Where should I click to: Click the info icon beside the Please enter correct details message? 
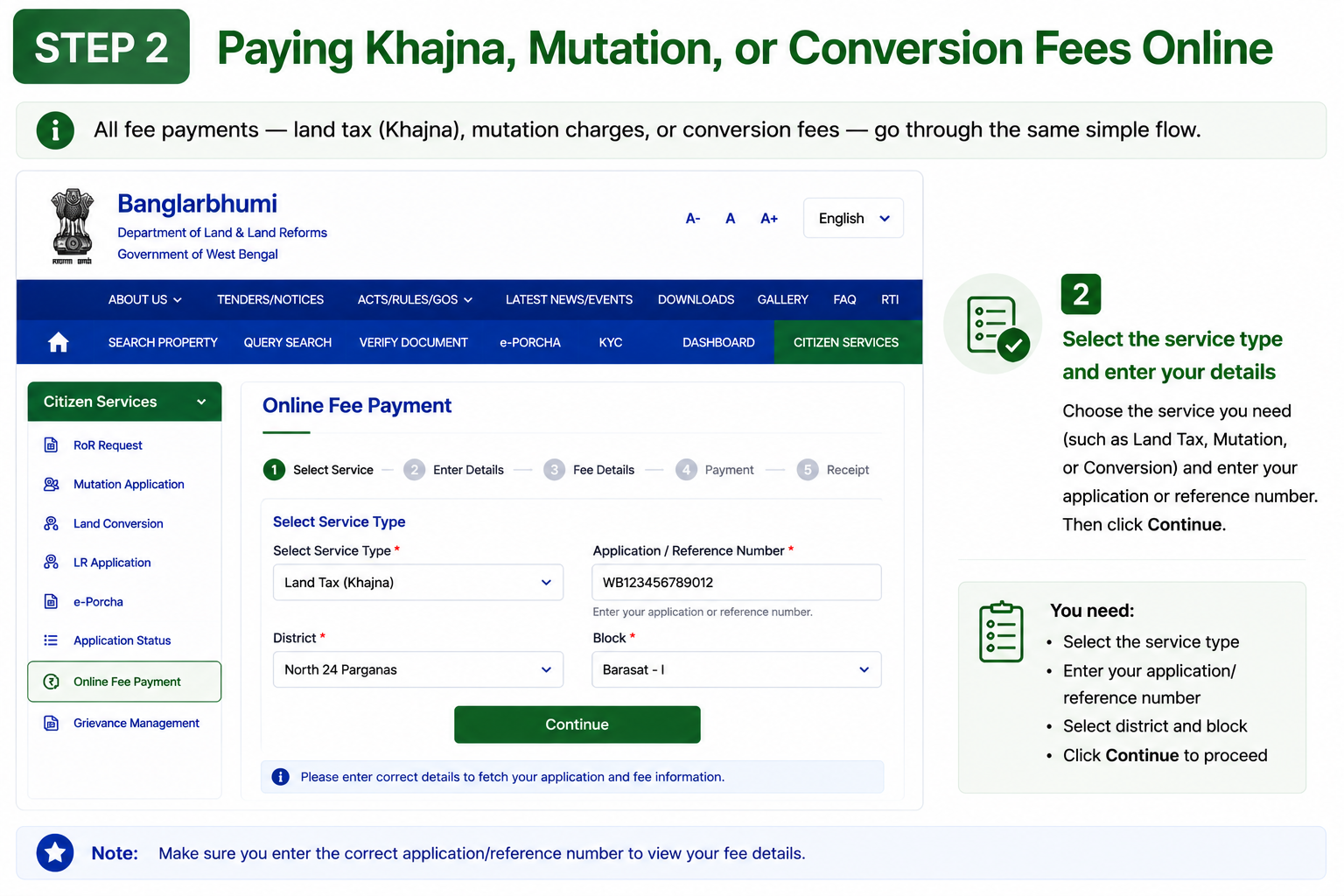280,777
